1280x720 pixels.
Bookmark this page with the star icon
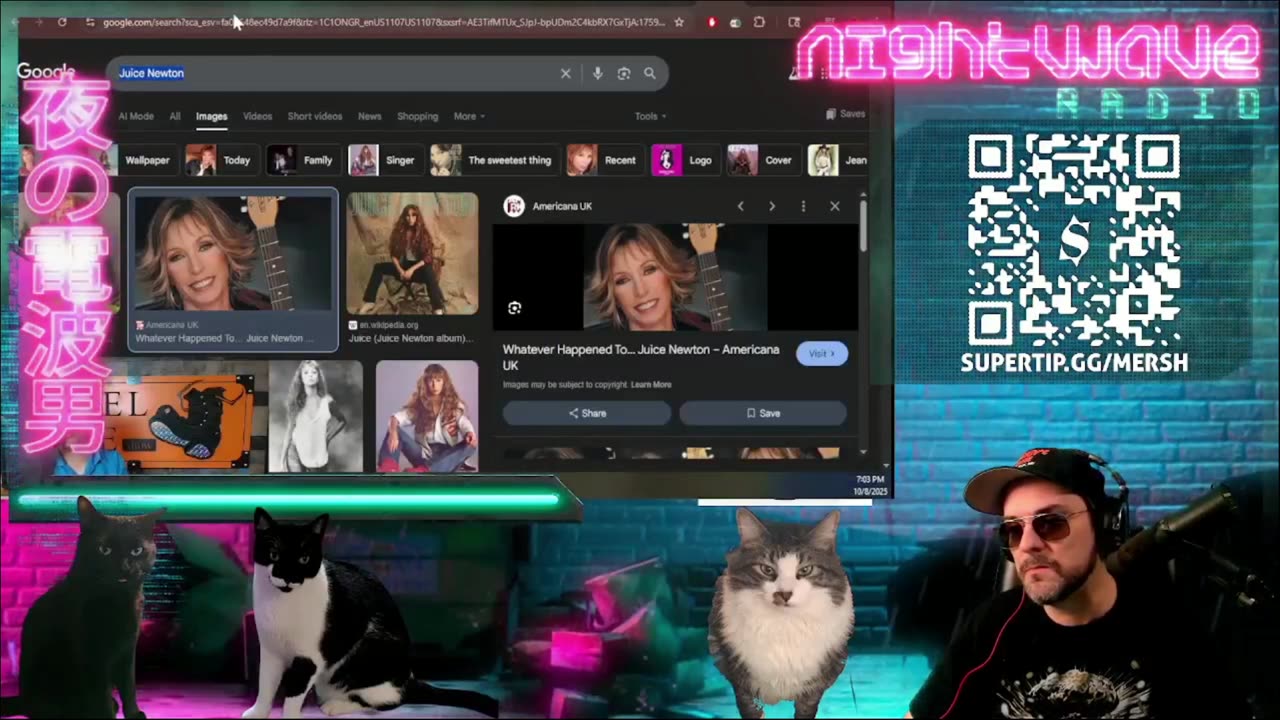pos(679,22)
